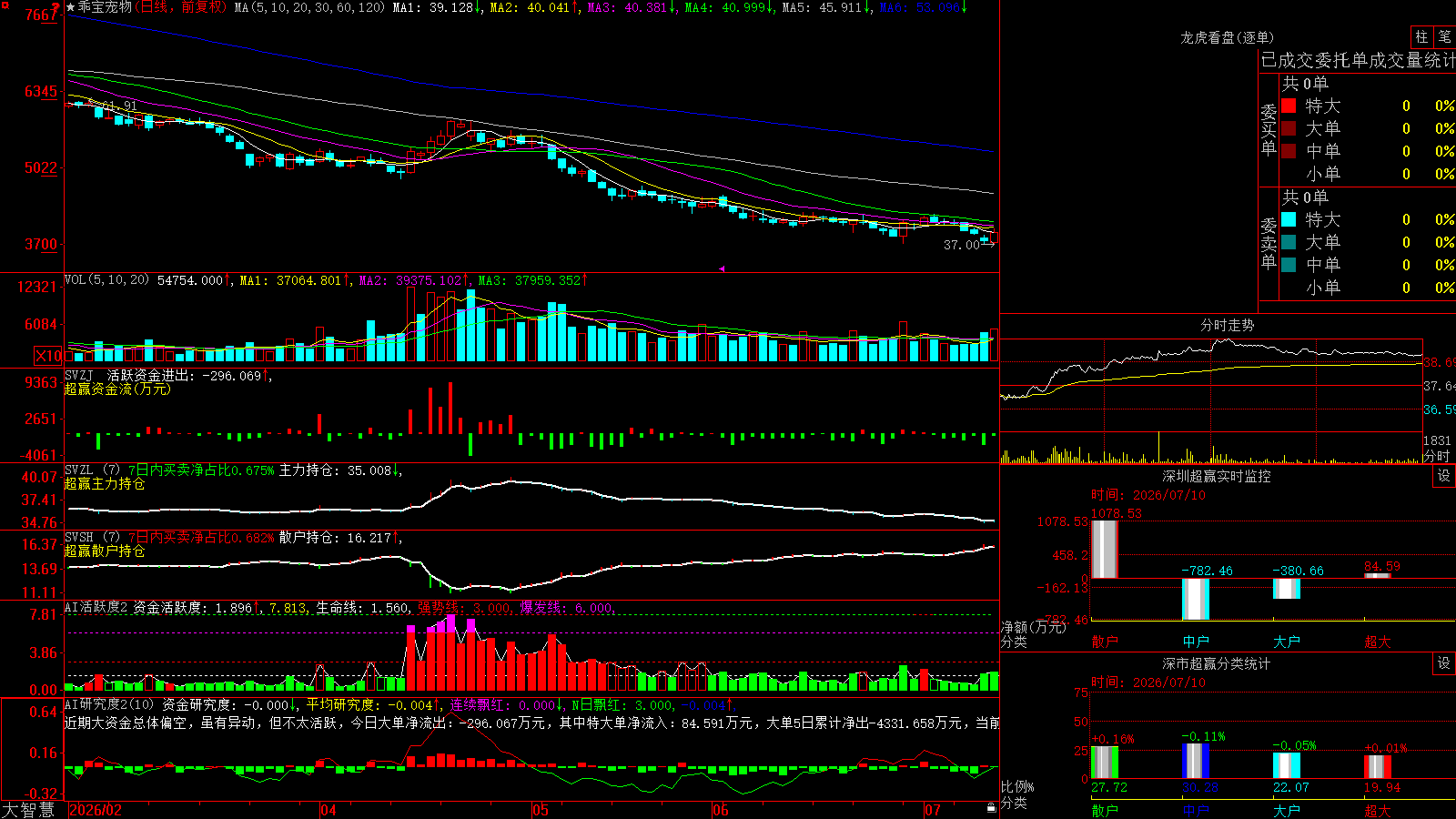Select the 07 month timeline marker
This screenshot has width=1456, height=819.
point(933,810)
